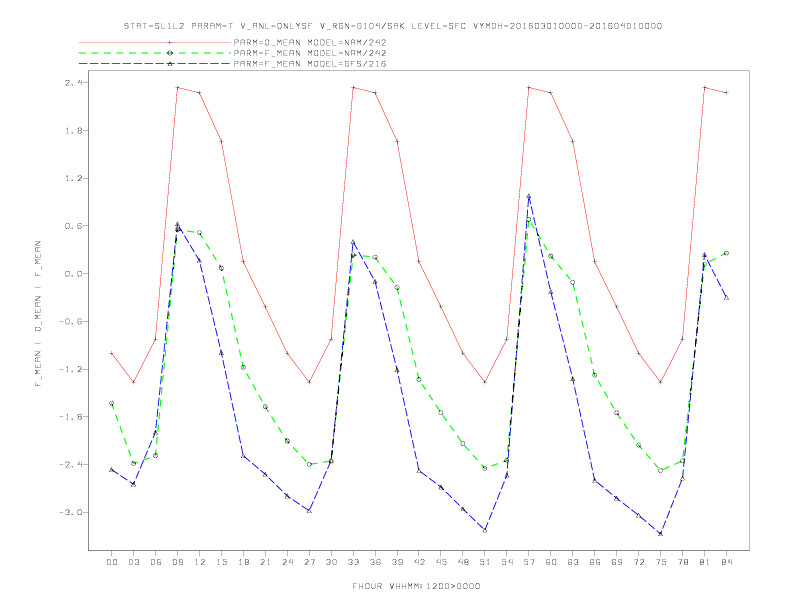
Task: Click the chart title starting with STAT=SL1L2
Action: coord(392,26)
